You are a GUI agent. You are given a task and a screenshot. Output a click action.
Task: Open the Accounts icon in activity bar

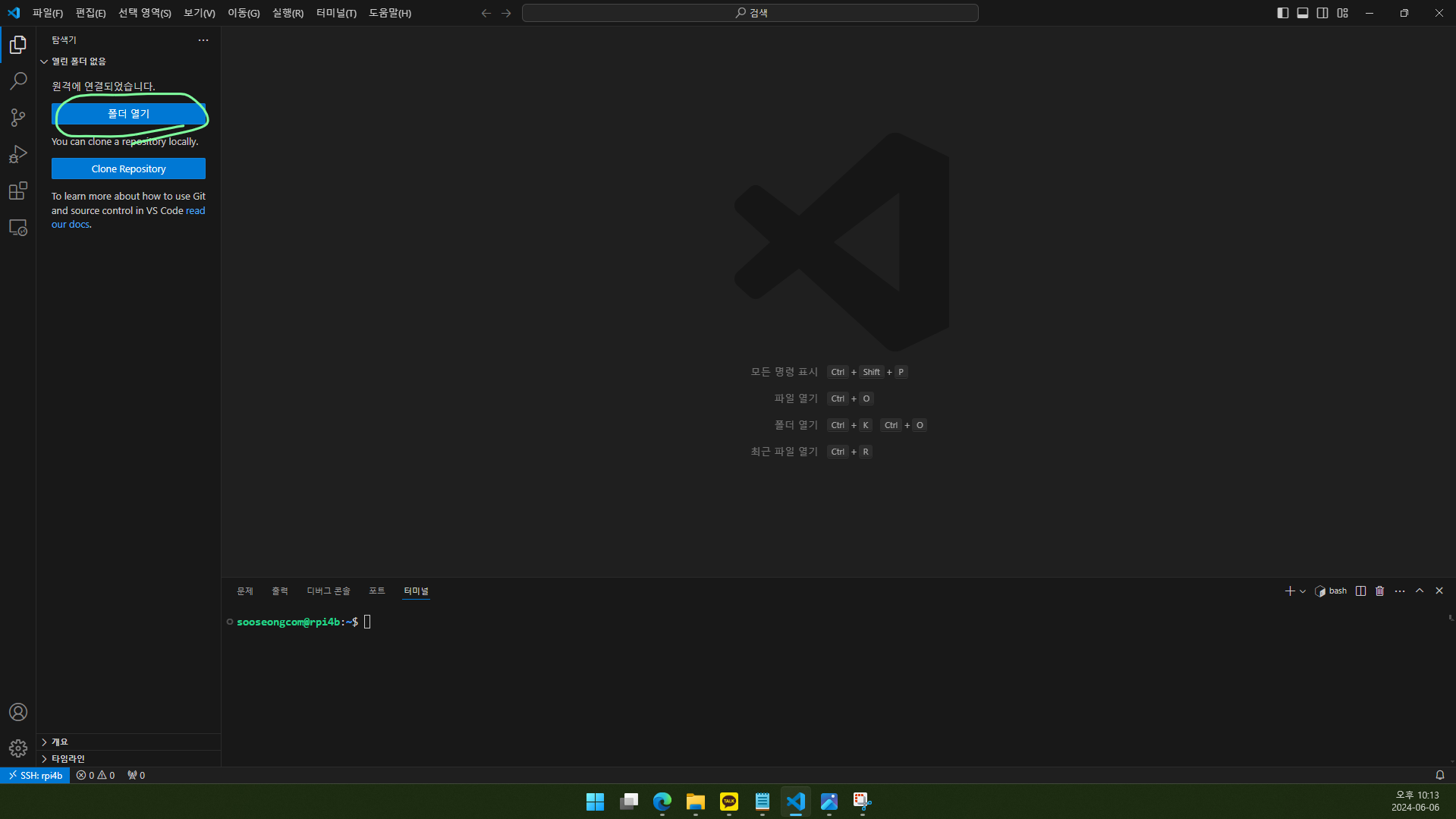coord(18,712)
